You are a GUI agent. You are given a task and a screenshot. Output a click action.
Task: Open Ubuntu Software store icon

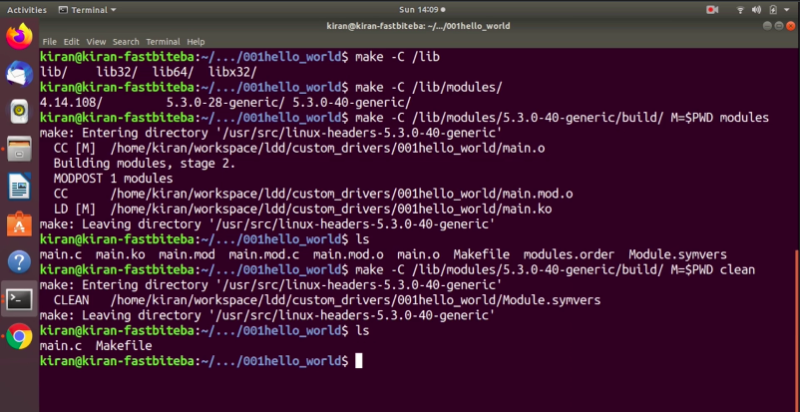[x=19, y=224]
